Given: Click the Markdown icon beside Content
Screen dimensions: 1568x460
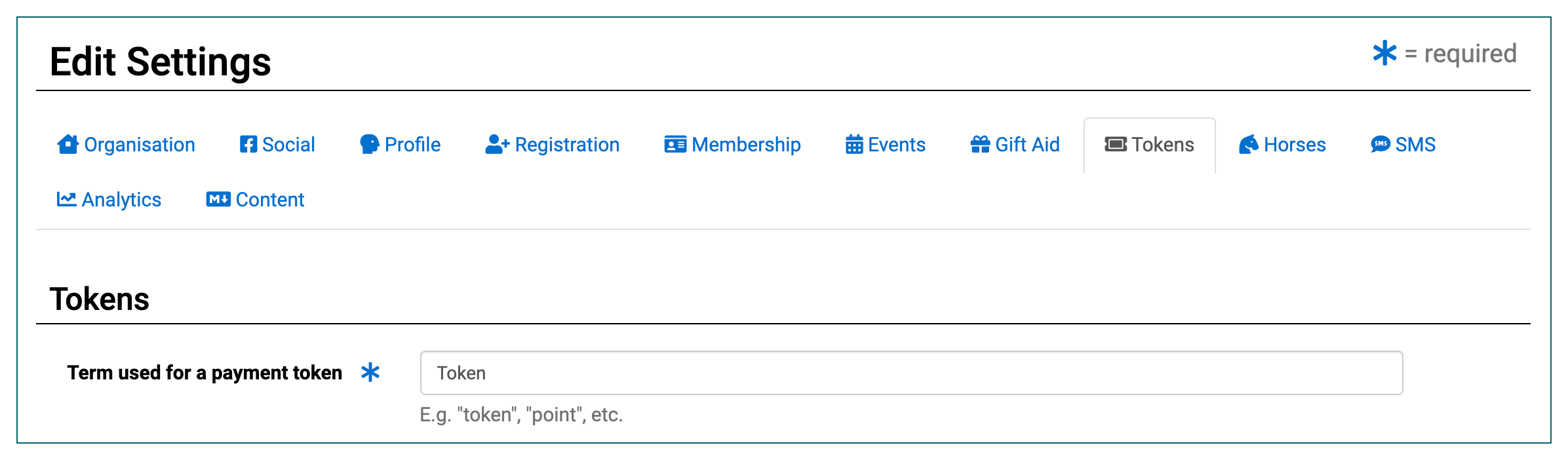Looking at the screenshot, I should (218, 199).
